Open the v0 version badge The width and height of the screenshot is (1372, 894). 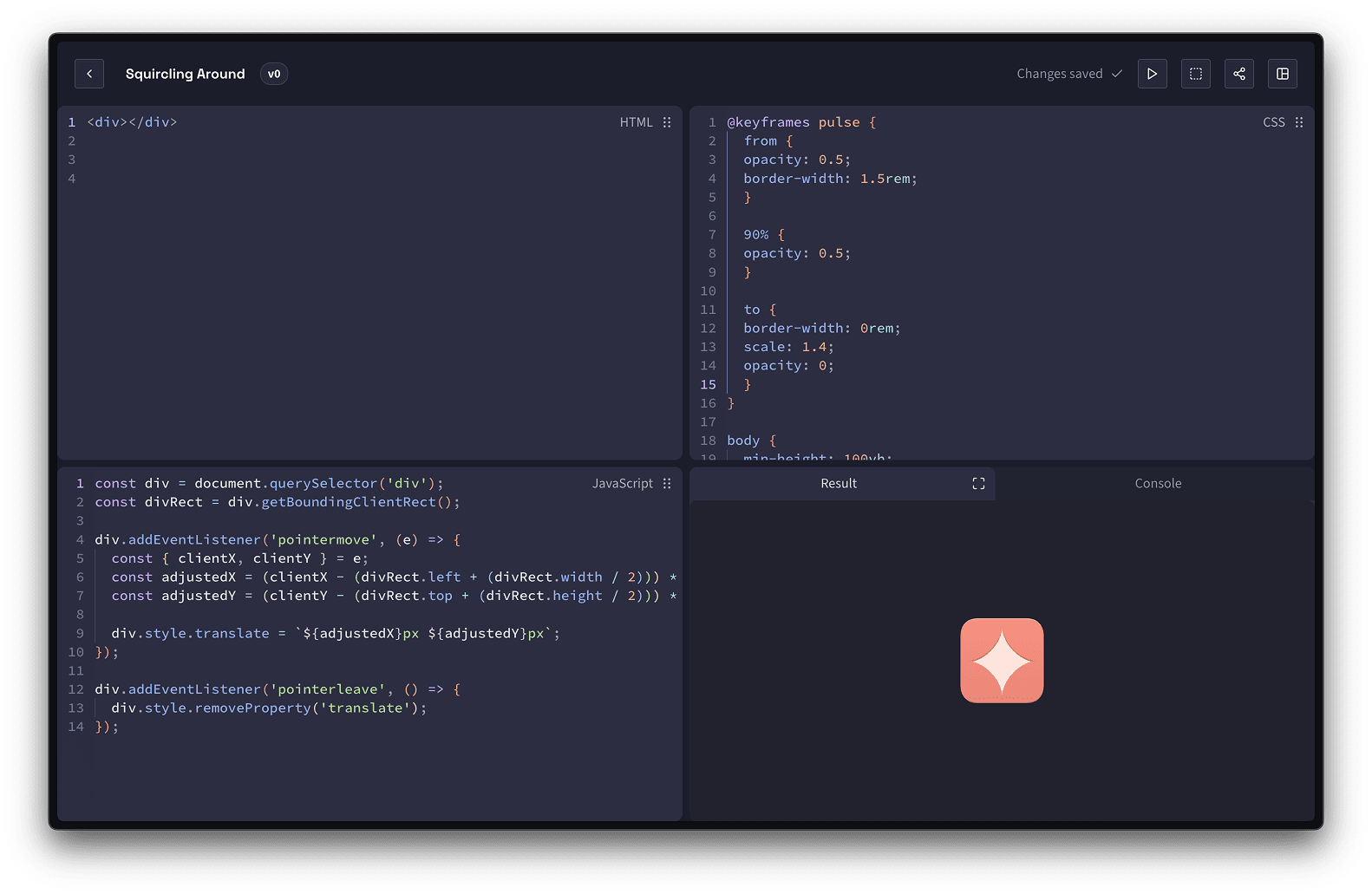[274, 74]
